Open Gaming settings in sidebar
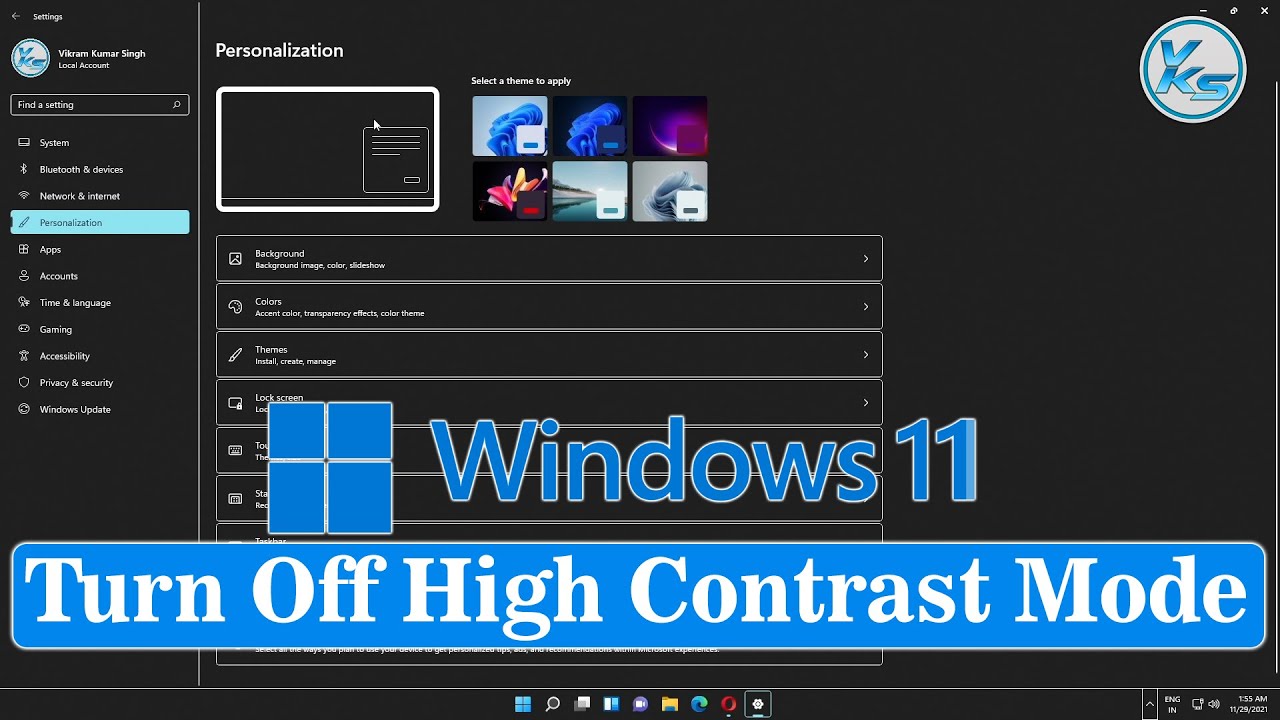 click(100, 329)
